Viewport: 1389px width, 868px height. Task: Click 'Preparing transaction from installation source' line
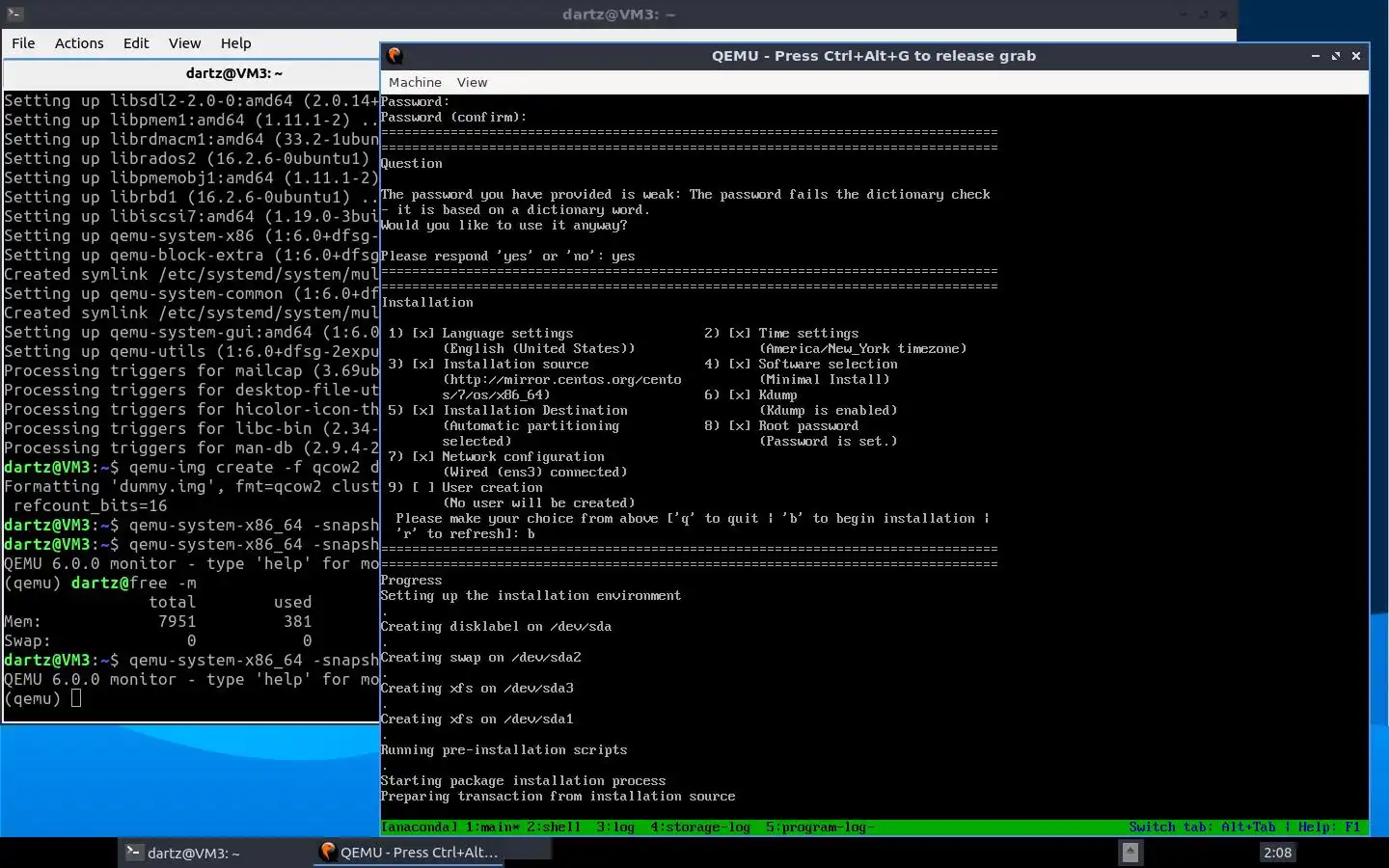(x=558, y=797)
